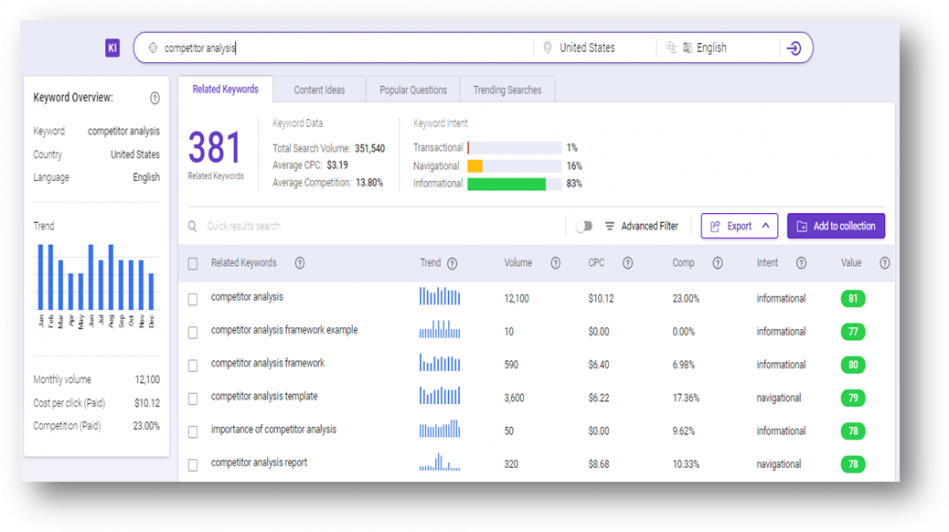Check importance of competitor analysis checkbox

click(x=192, y=432)
